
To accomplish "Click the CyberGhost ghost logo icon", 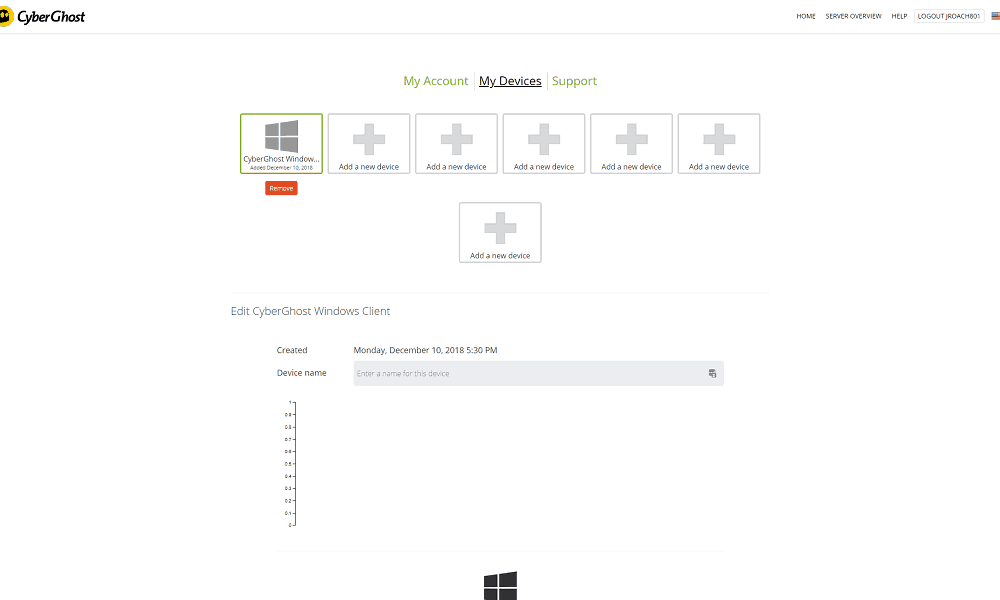I will coord(6,17).
